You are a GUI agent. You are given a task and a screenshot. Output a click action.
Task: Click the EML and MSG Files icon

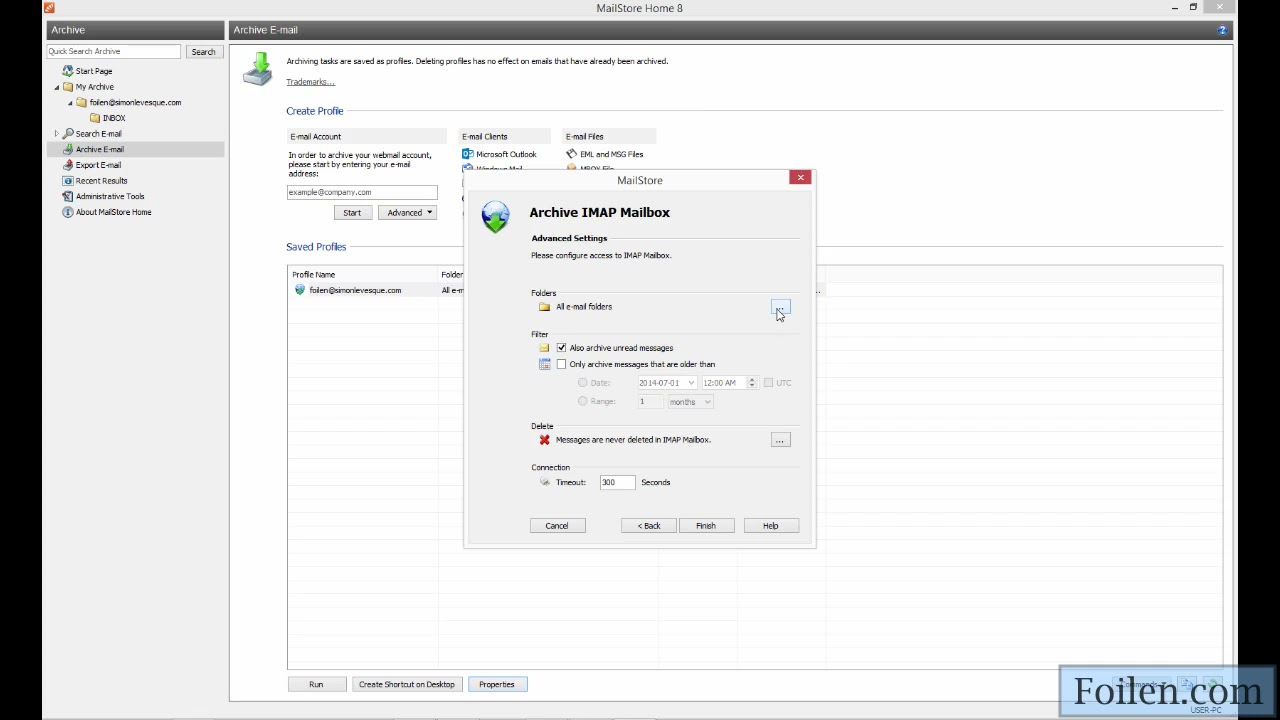571,154
